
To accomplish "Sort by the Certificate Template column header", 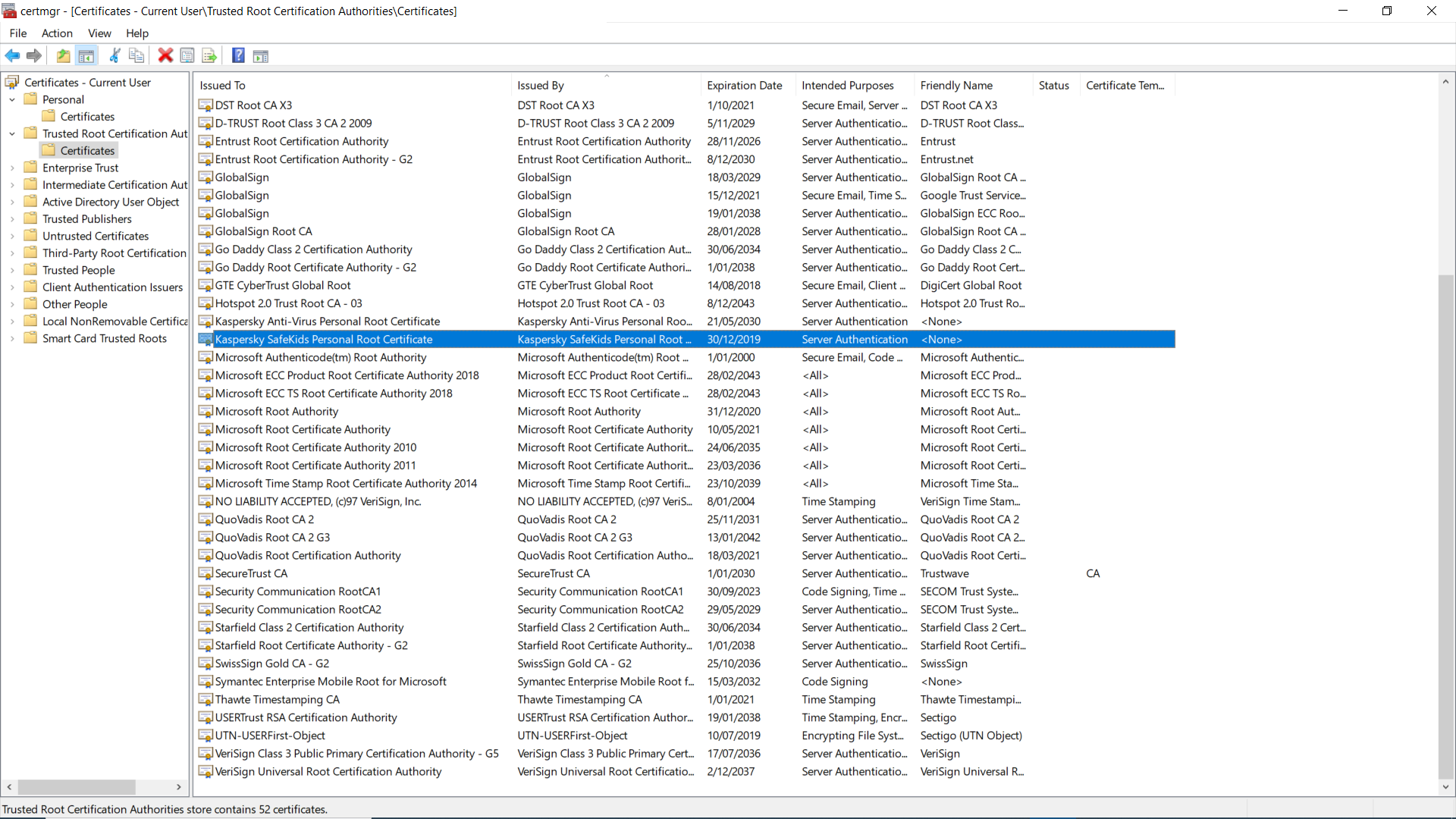I will click(x=1127, y=86).
